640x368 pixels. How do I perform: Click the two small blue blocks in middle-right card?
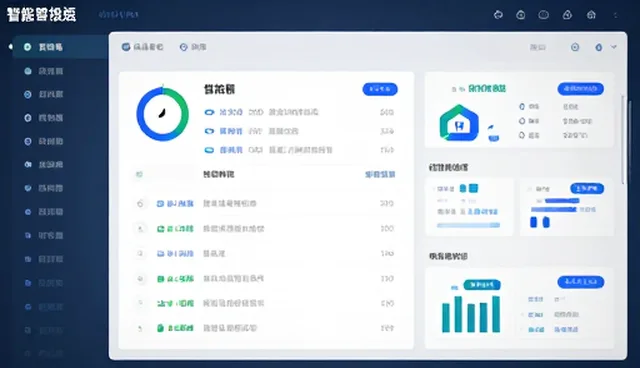tap(540, 222)
